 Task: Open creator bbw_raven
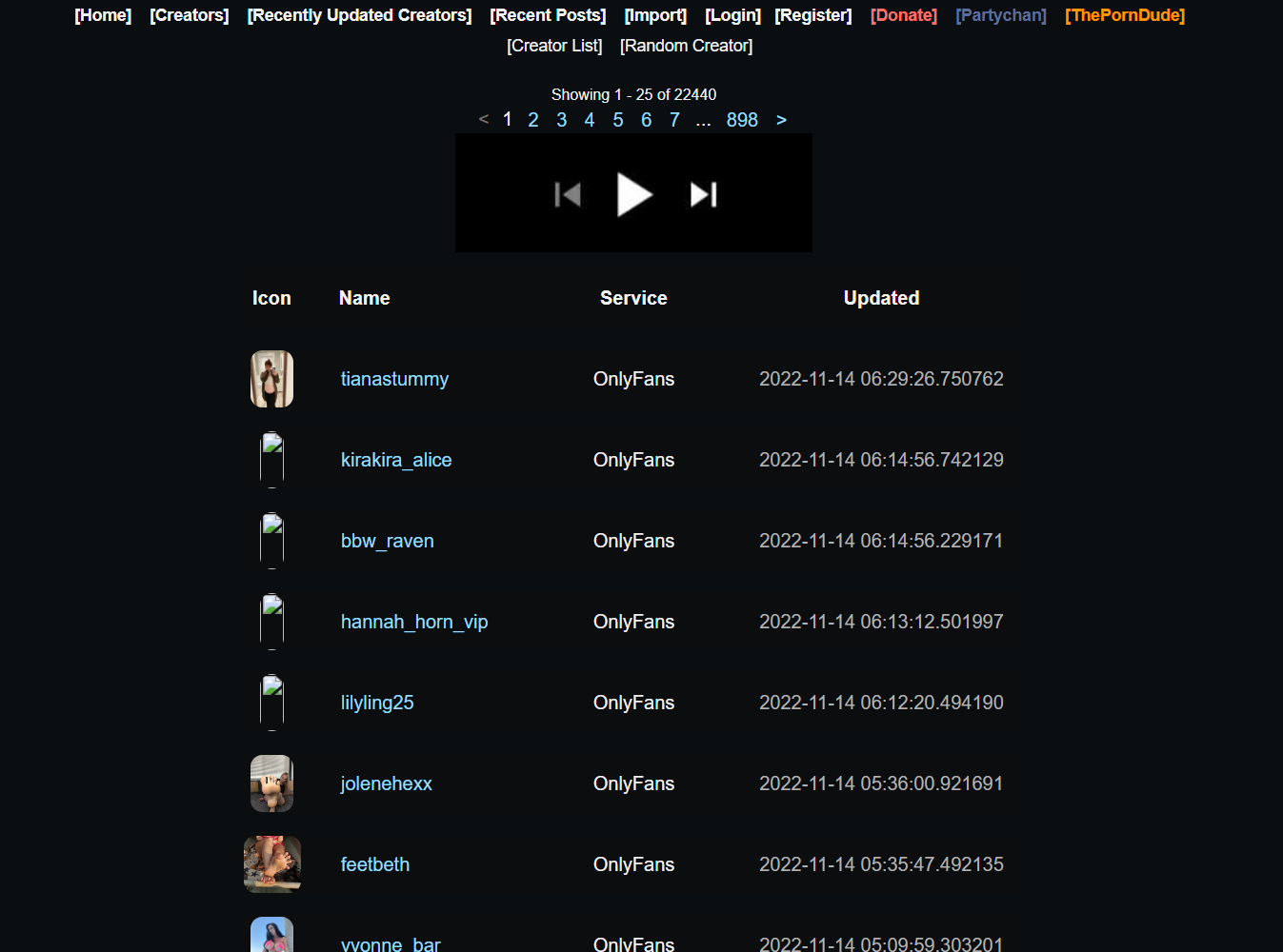coord(388,541)
